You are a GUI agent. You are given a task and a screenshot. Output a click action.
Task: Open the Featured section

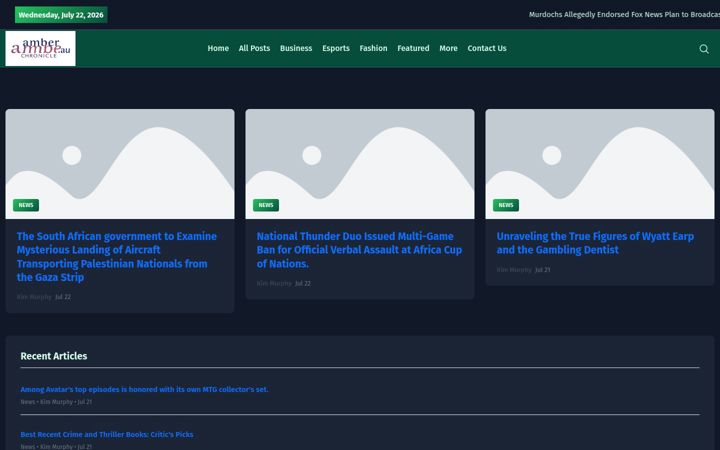pyautogui.click(x=413, y=48)
